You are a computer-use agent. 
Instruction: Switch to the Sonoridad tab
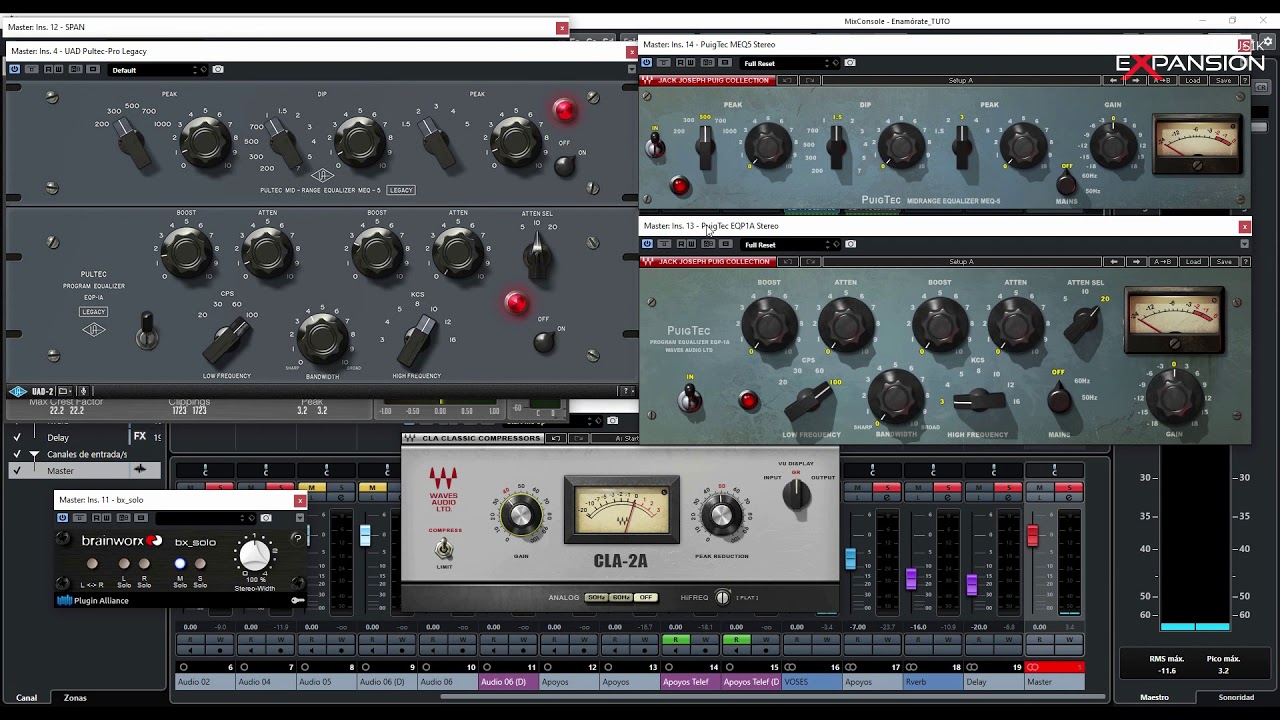click(x=1236, y=698)
